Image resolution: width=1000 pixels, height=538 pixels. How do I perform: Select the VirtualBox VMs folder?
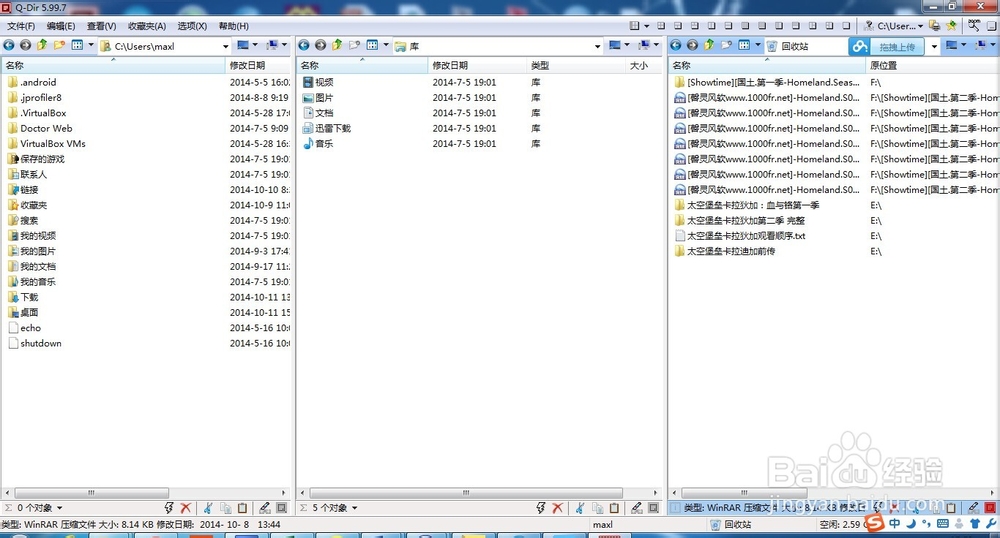[52, 143]
